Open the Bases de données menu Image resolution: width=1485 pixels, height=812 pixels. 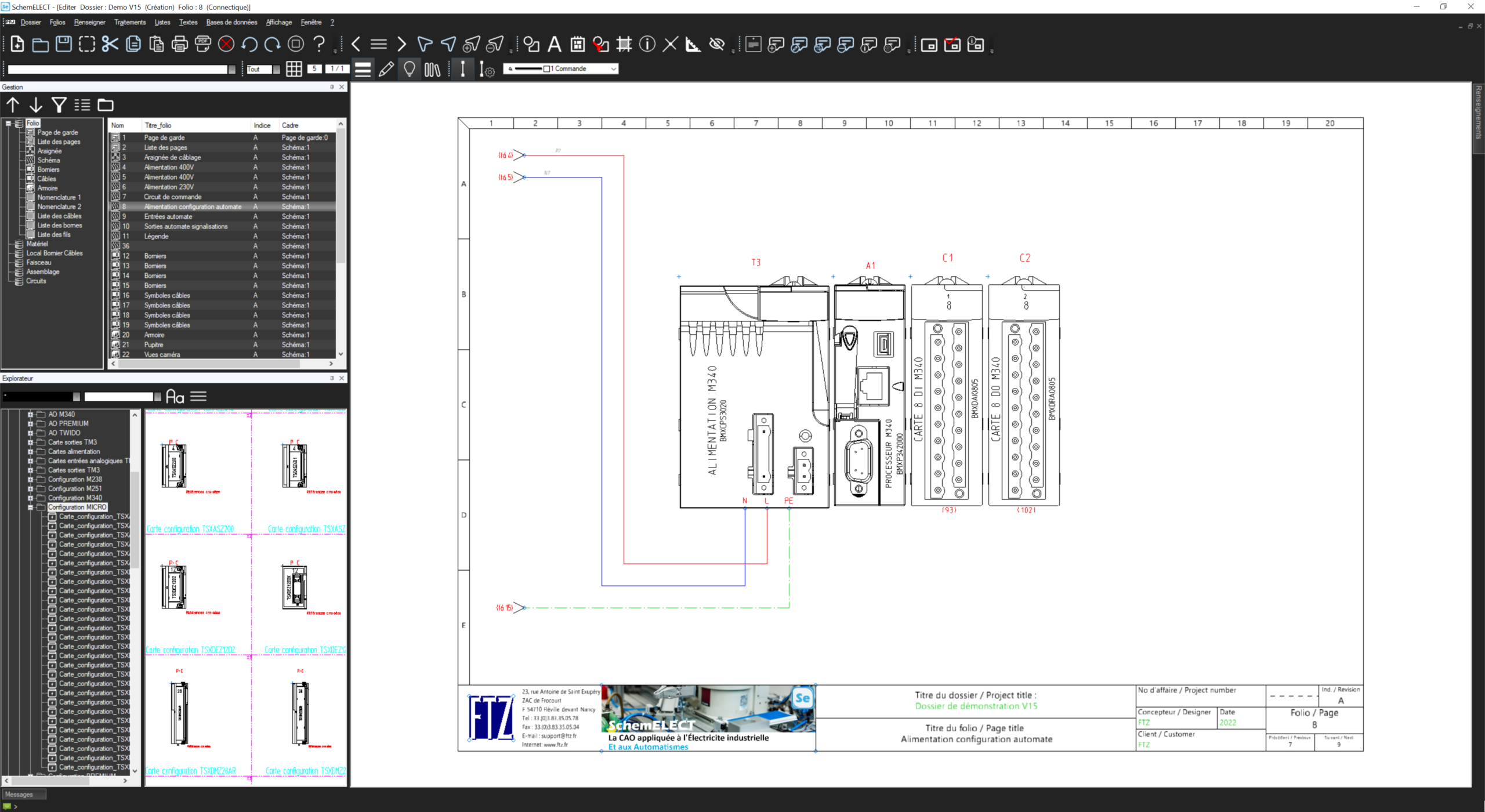(x=231, y=22)
